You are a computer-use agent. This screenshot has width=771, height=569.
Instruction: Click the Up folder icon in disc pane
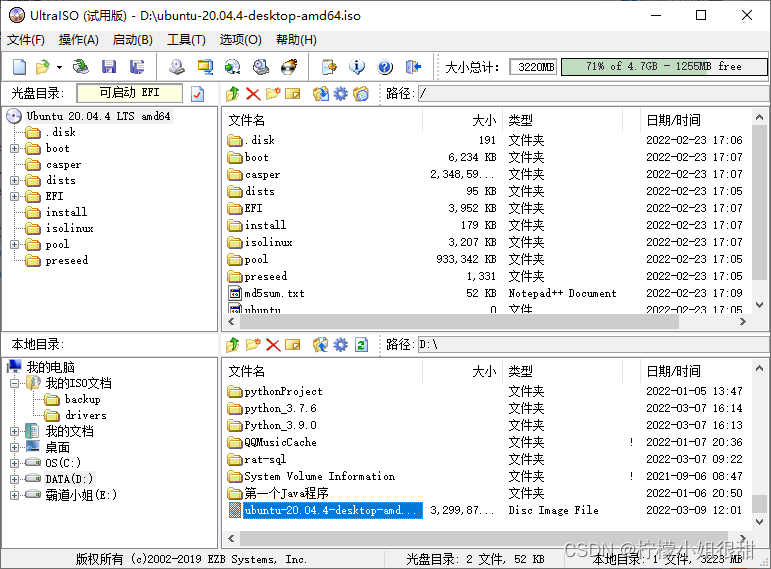[233, 93]
